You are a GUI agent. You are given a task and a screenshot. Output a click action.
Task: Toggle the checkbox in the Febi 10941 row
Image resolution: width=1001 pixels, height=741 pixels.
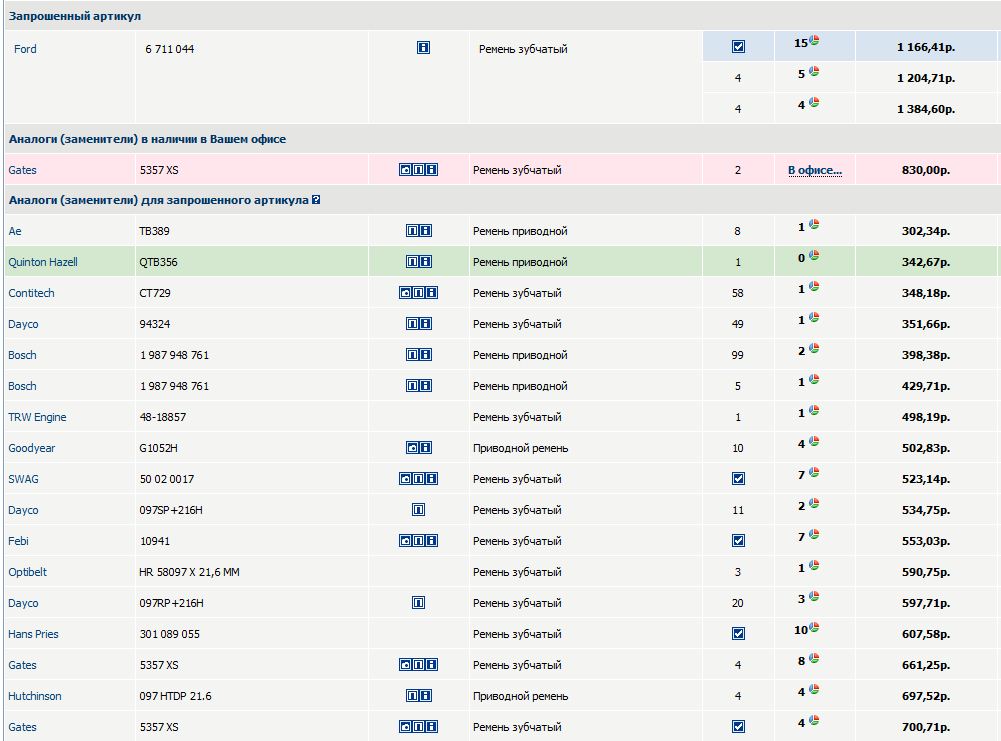point(738,541)
